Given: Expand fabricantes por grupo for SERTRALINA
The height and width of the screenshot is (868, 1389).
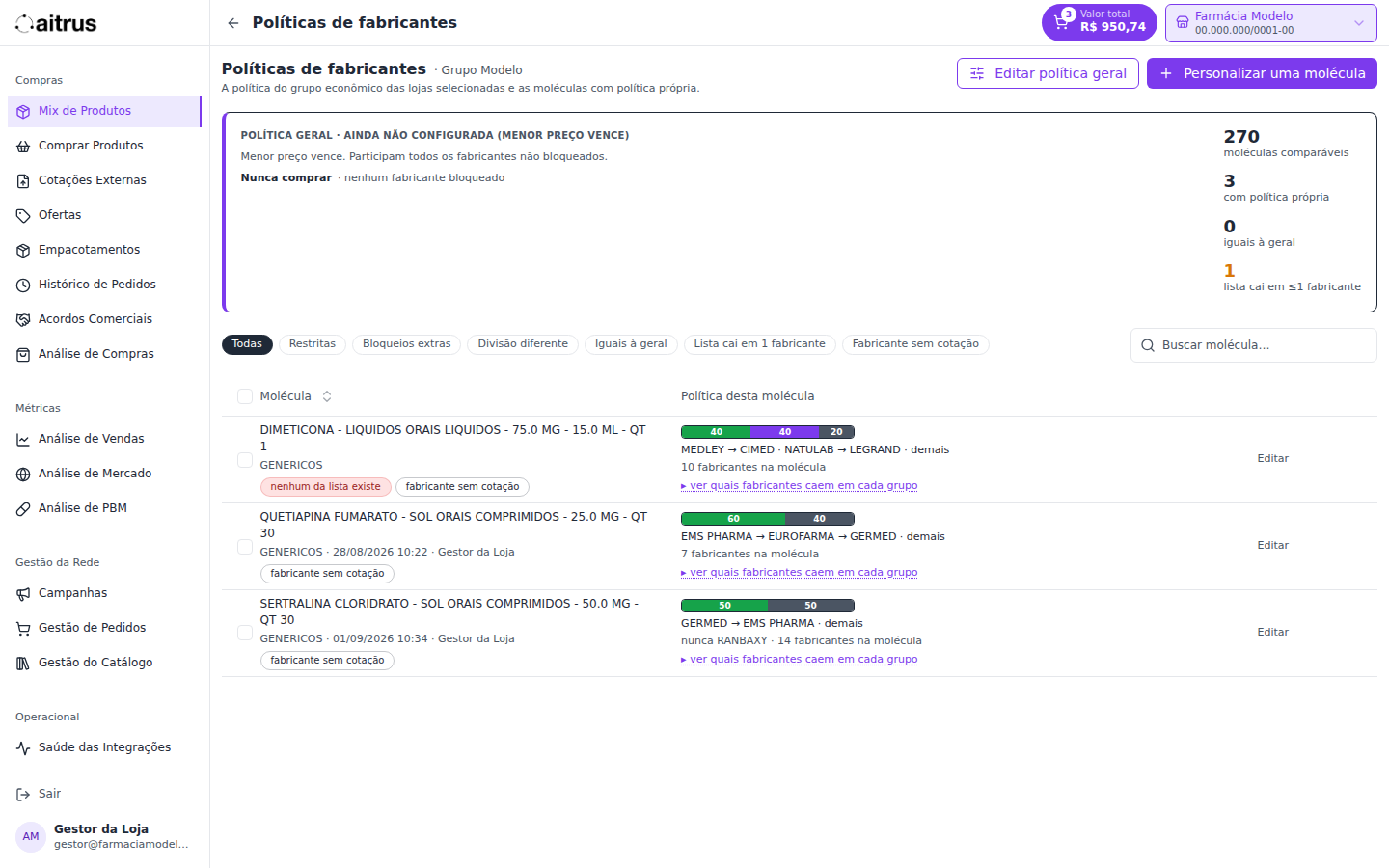Looking at the screenshot, I should tap(800, 660).
